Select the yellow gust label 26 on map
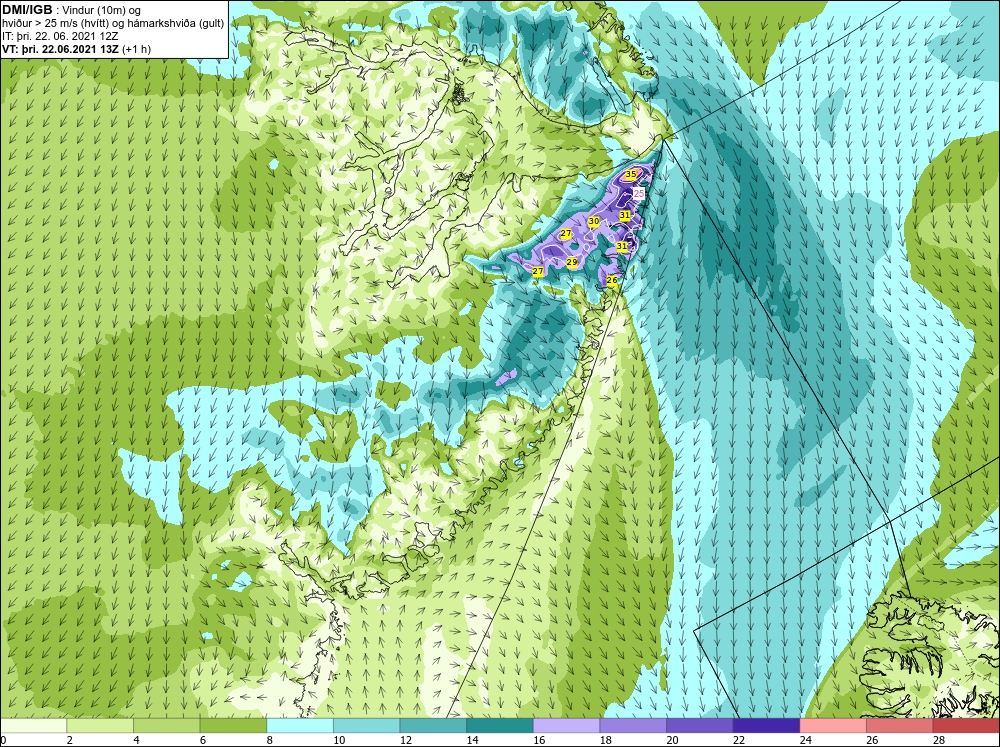This screenshot has width=1000, height=747. 612,280
